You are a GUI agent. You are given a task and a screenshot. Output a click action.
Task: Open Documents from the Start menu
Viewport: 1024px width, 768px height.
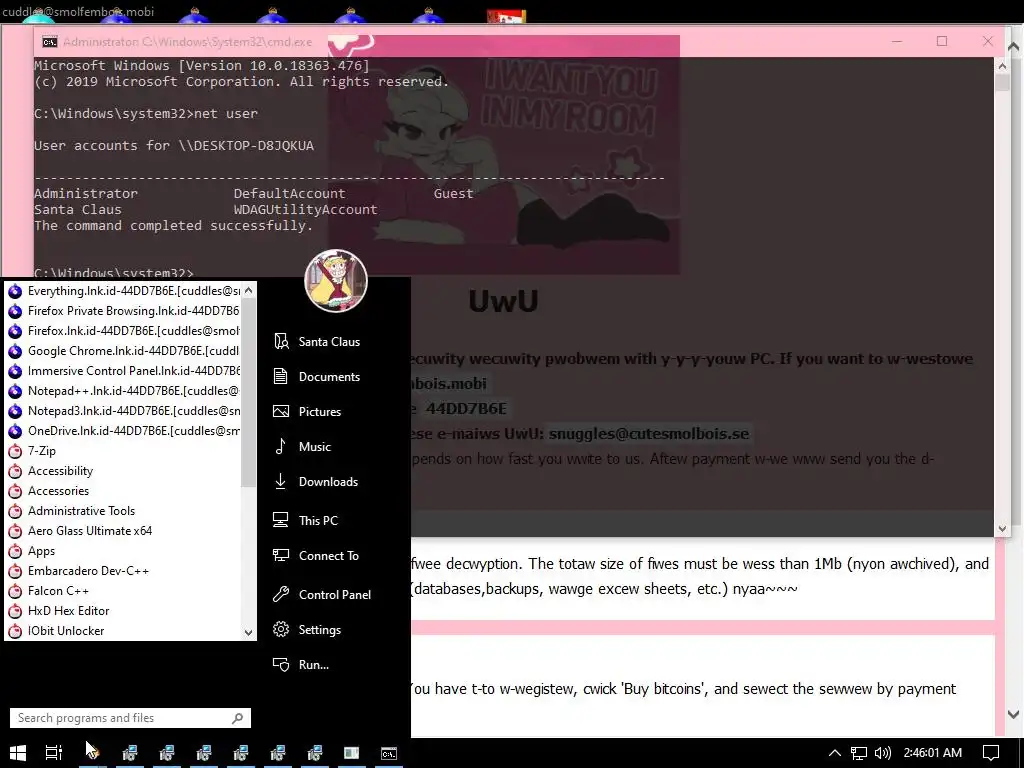click(317, 377)
